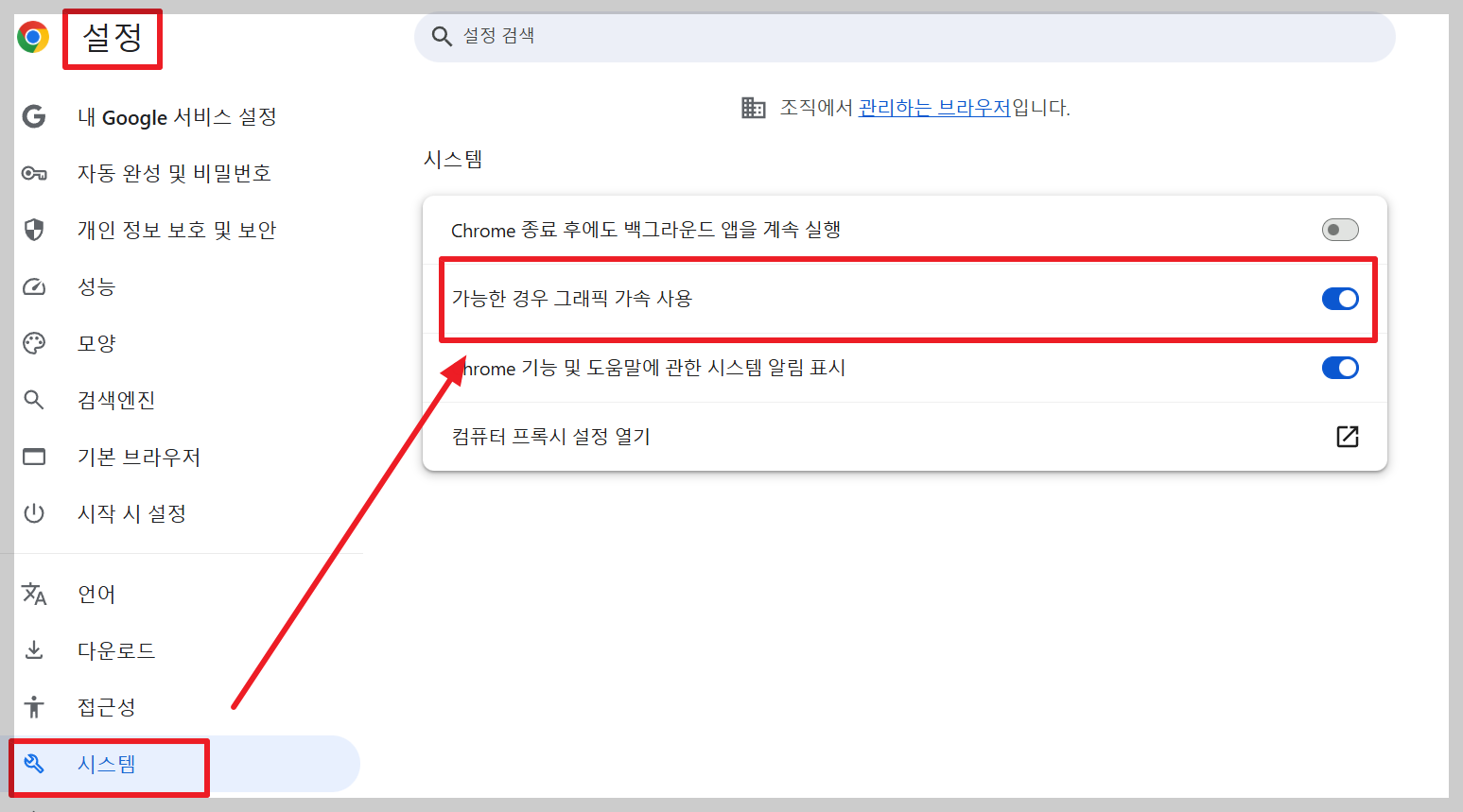The height and width of the screenshot is (812, 1463).
Task: Click the download arrow icon beside 다운로드
Action: [x=34, y=649]
